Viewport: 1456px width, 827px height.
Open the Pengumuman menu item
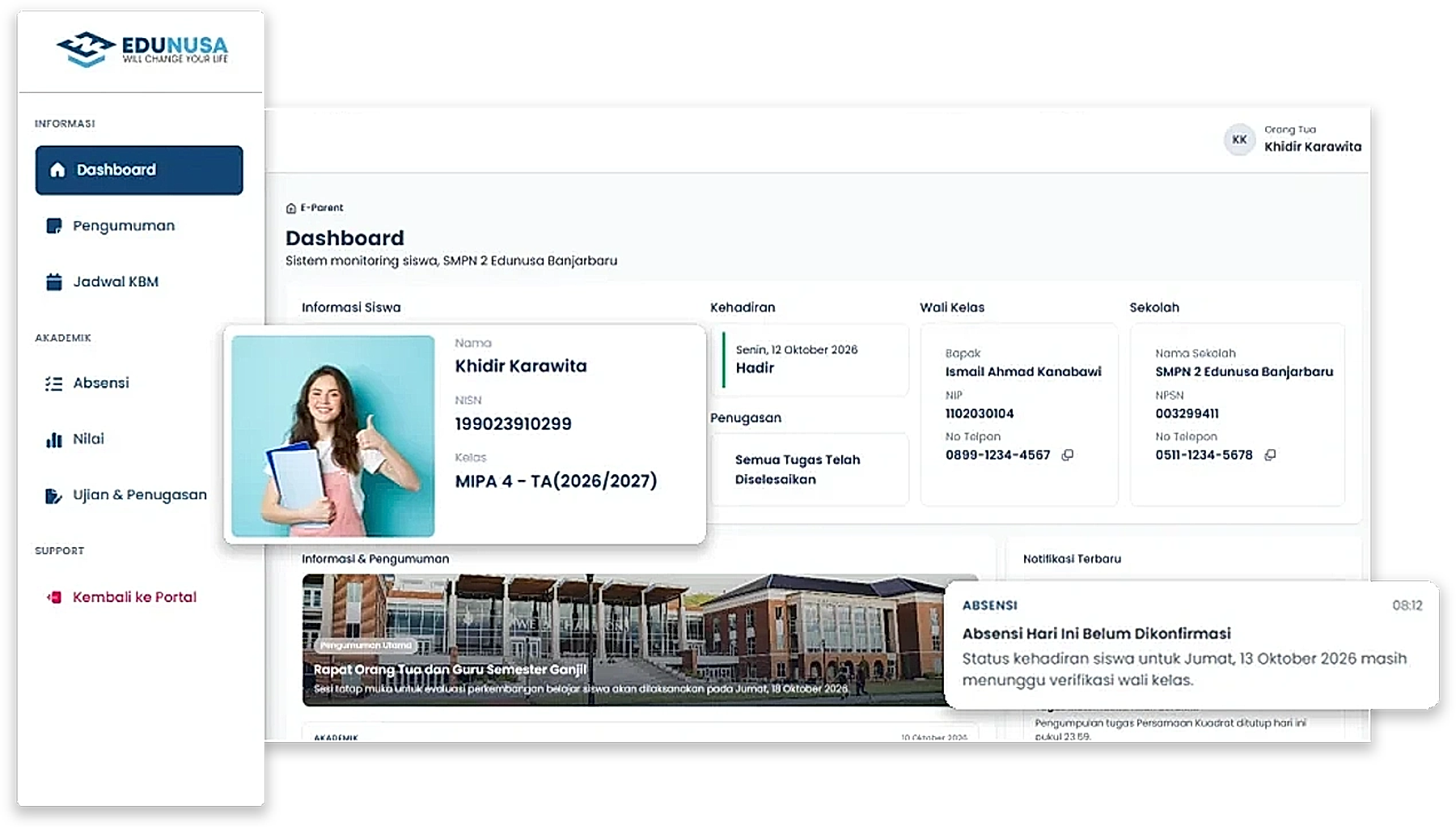click(x=124, y=226)
